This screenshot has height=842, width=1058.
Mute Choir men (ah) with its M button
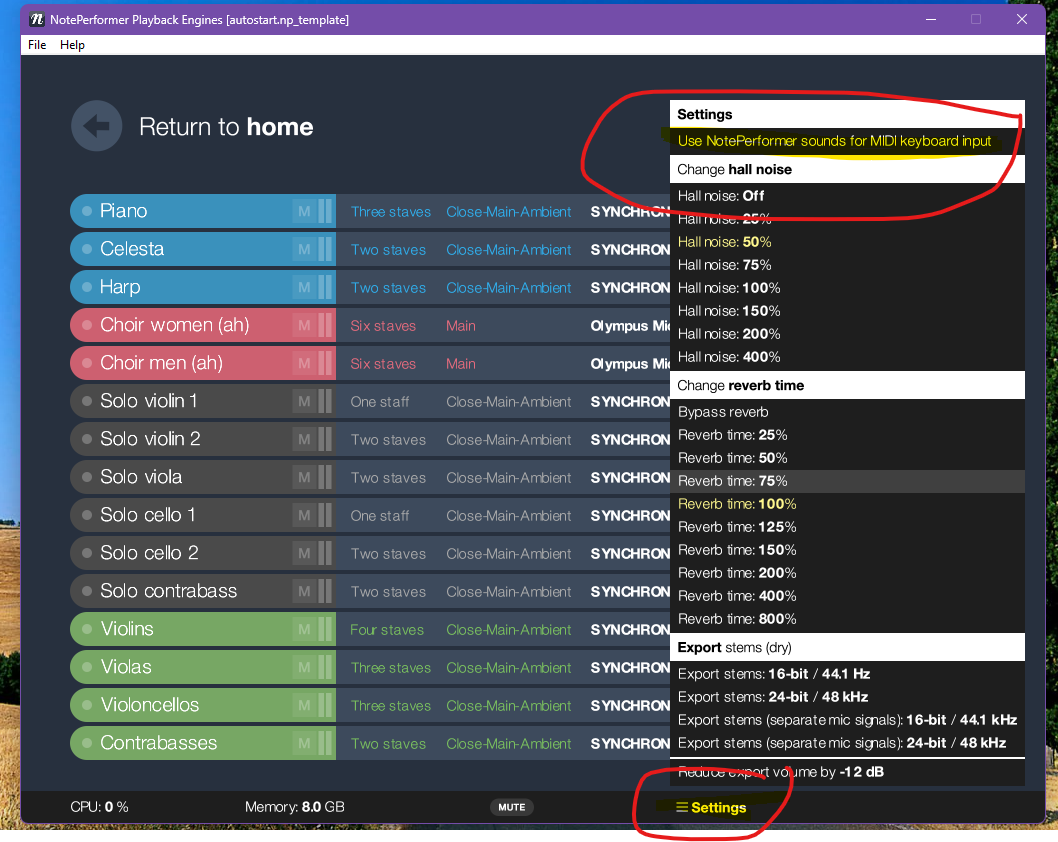[x=304, y=363]
